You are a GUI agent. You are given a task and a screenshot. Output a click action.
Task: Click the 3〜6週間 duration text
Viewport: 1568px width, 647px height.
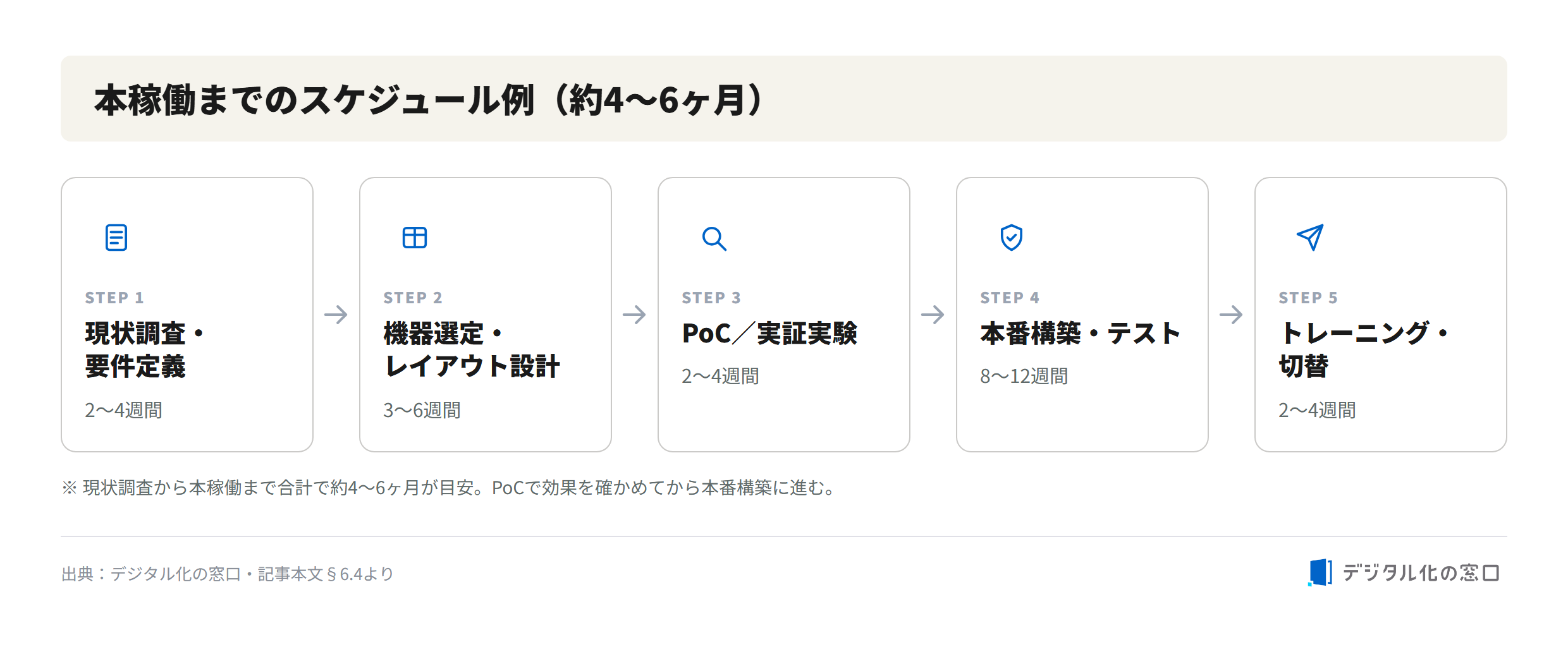click(x=422, y=411)
